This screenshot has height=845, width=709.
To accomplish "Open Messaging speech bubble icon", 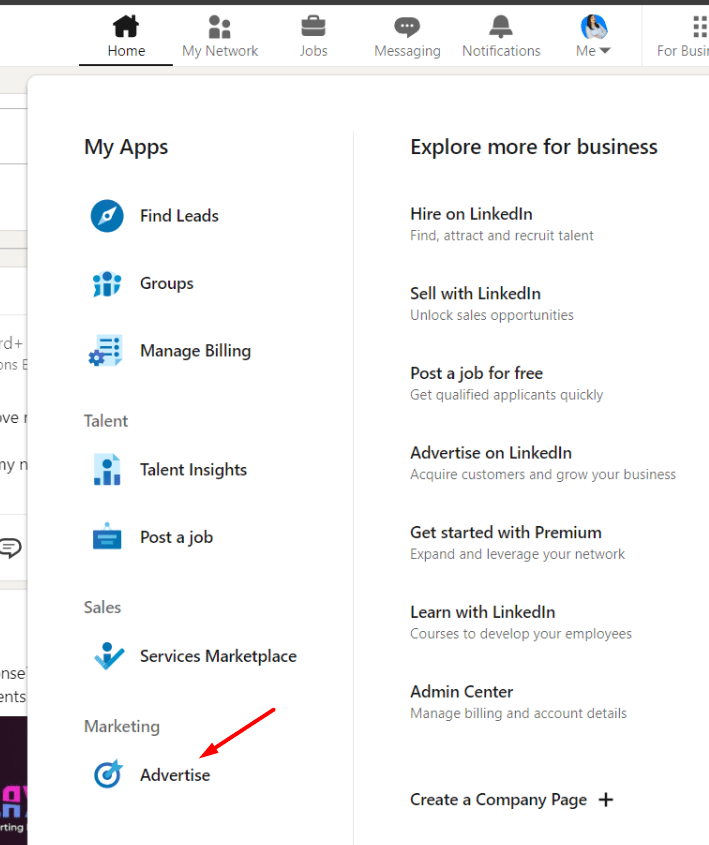I will tap(407, 27).
